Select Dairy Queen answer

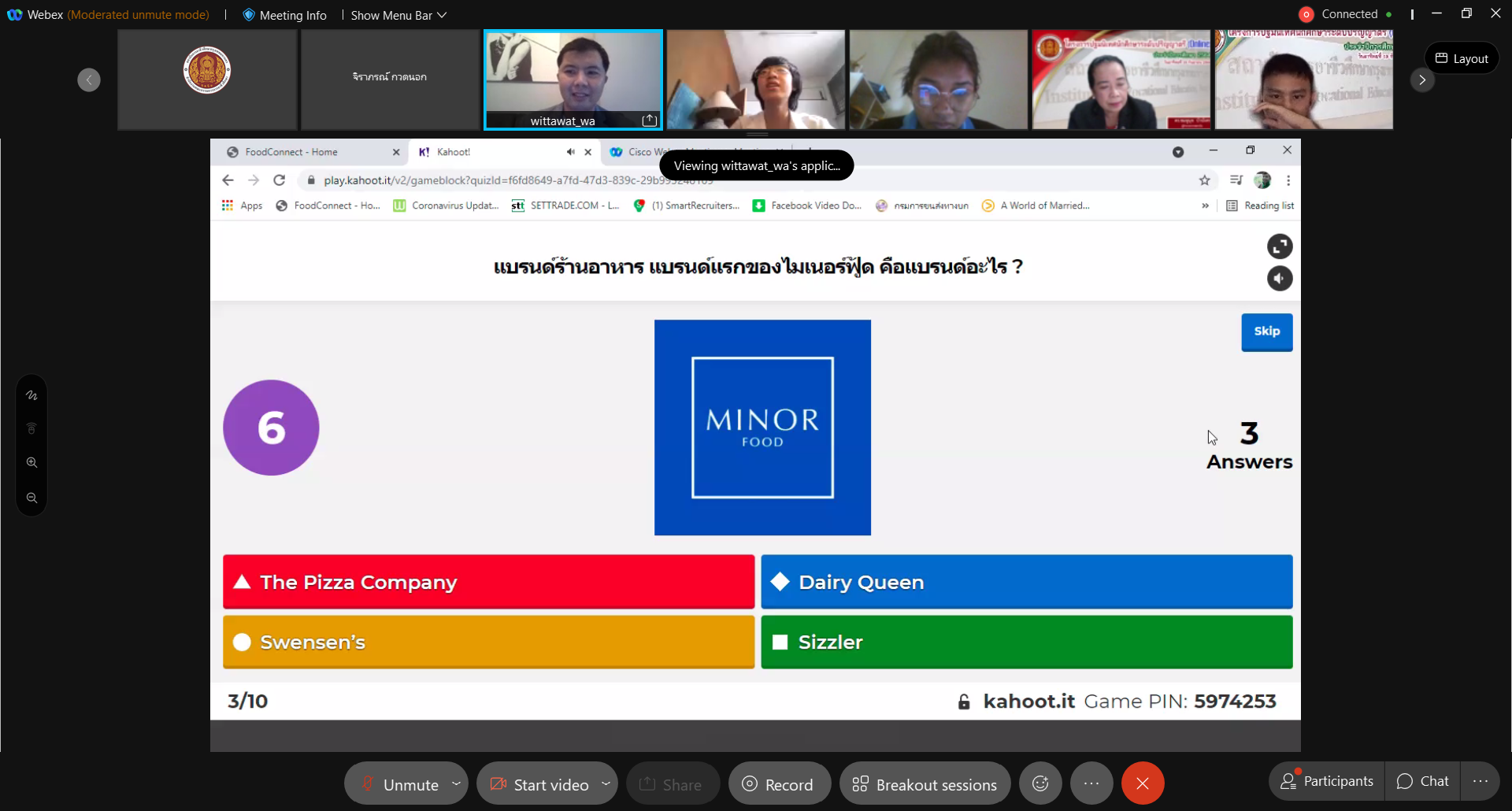pyautogui.click(x=1027, y=582)
